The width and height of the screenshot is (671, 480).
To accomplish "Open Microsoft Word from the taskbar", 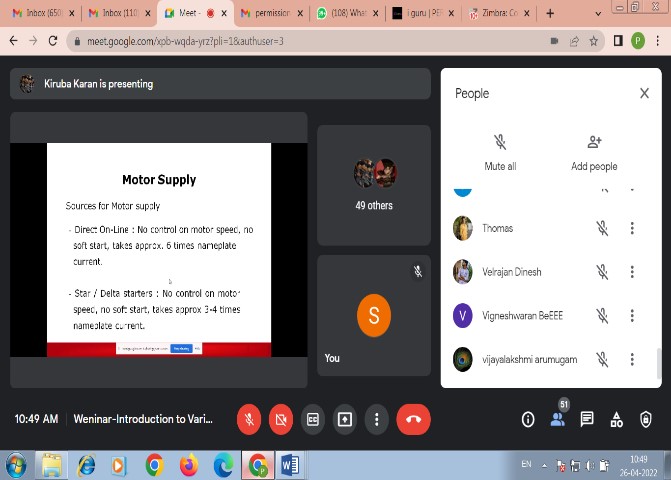I will [x=291, y=465].
